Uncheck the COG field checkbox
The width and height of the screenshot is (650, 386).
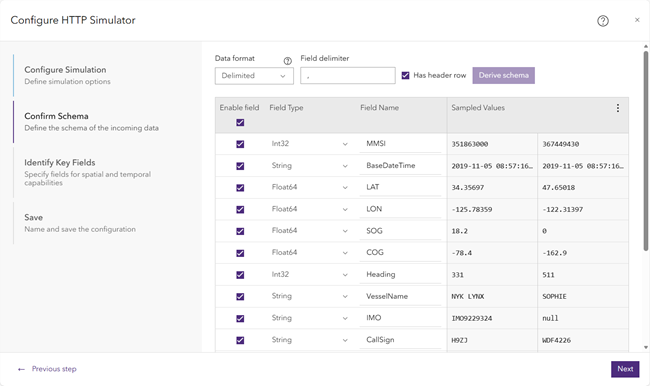(240, 253)
